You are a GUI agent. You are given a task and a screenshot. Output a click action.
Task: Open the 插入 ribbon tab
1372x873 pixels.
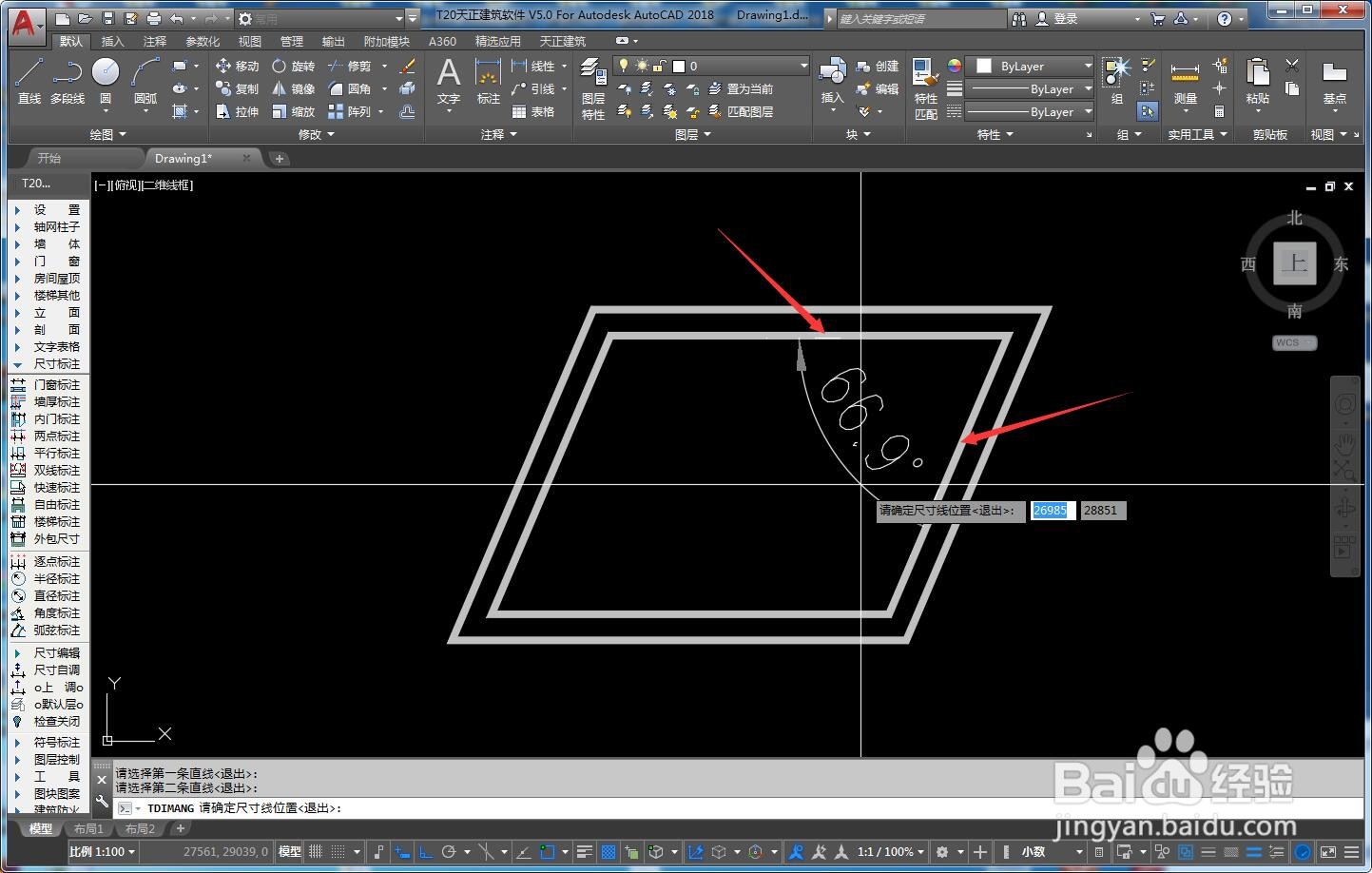tap(112, 41)
